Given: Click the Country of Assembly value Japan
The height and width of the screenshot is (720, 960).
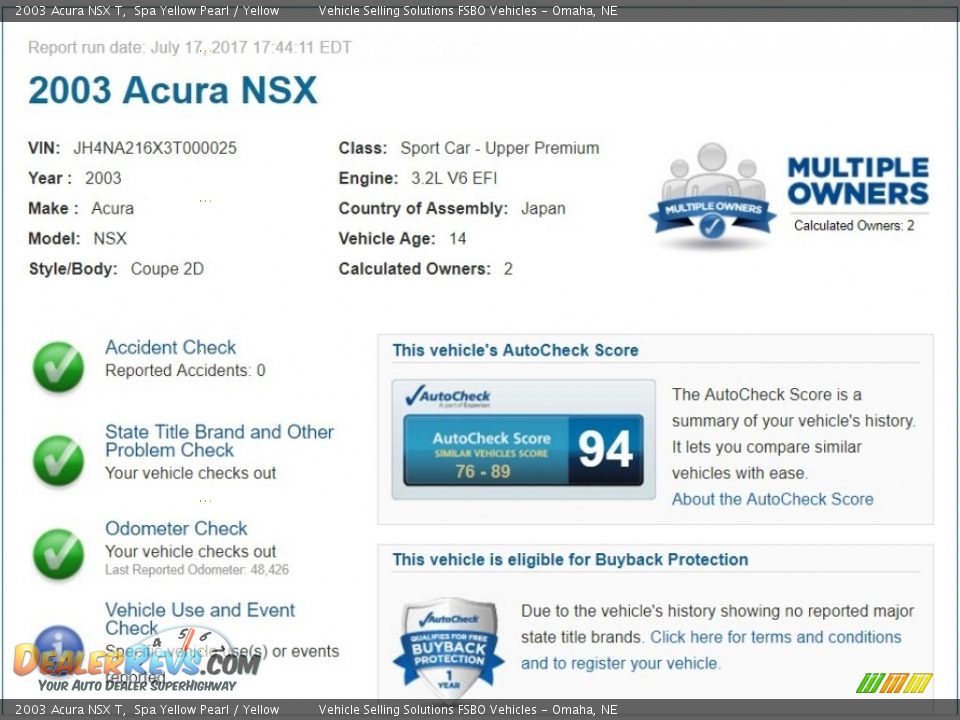Looking at the screenshot, I should click(x=543, y=208).
